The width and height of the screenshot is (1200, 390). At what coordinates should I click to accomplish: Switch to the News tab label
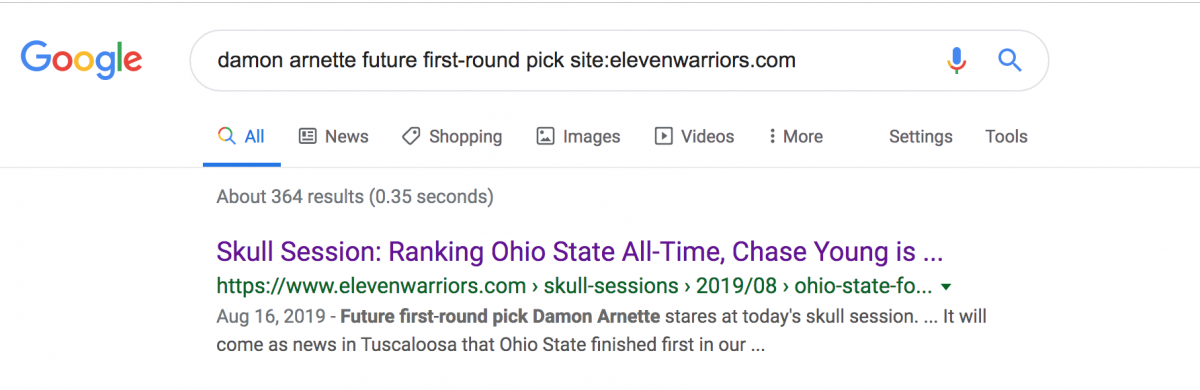346,137
